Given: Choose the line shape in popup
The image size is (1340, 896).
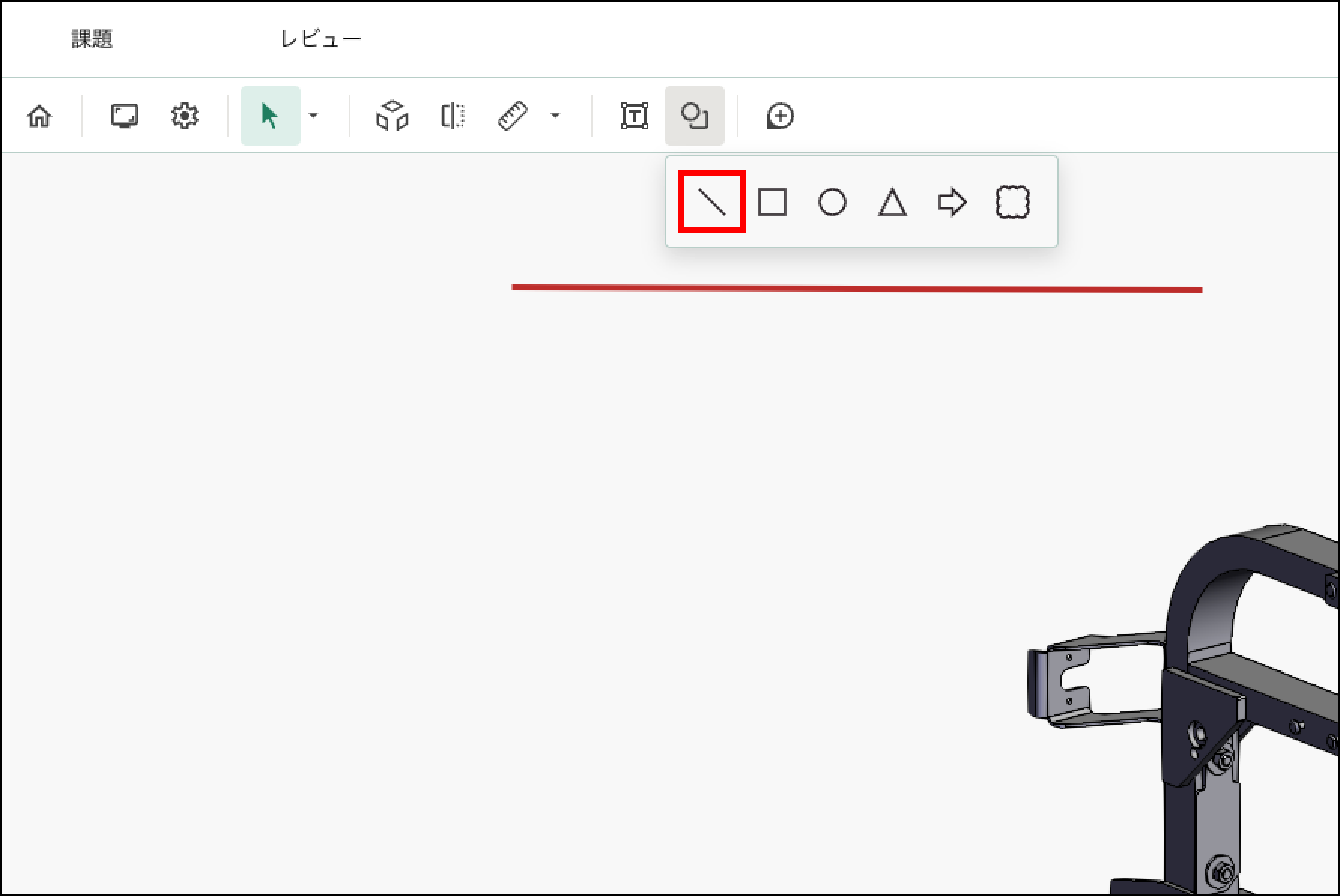Looking at the screenshot, I should 711,202.
